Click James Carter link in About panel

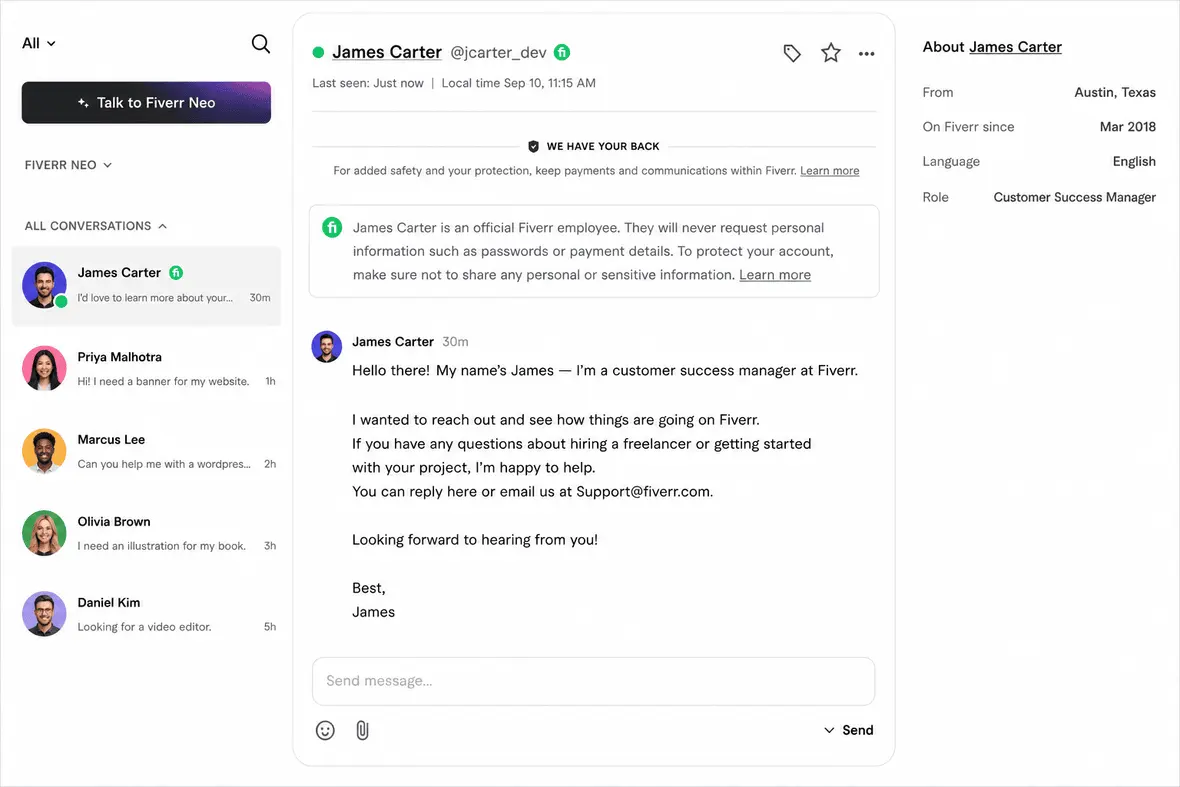tap(1015, 47)
